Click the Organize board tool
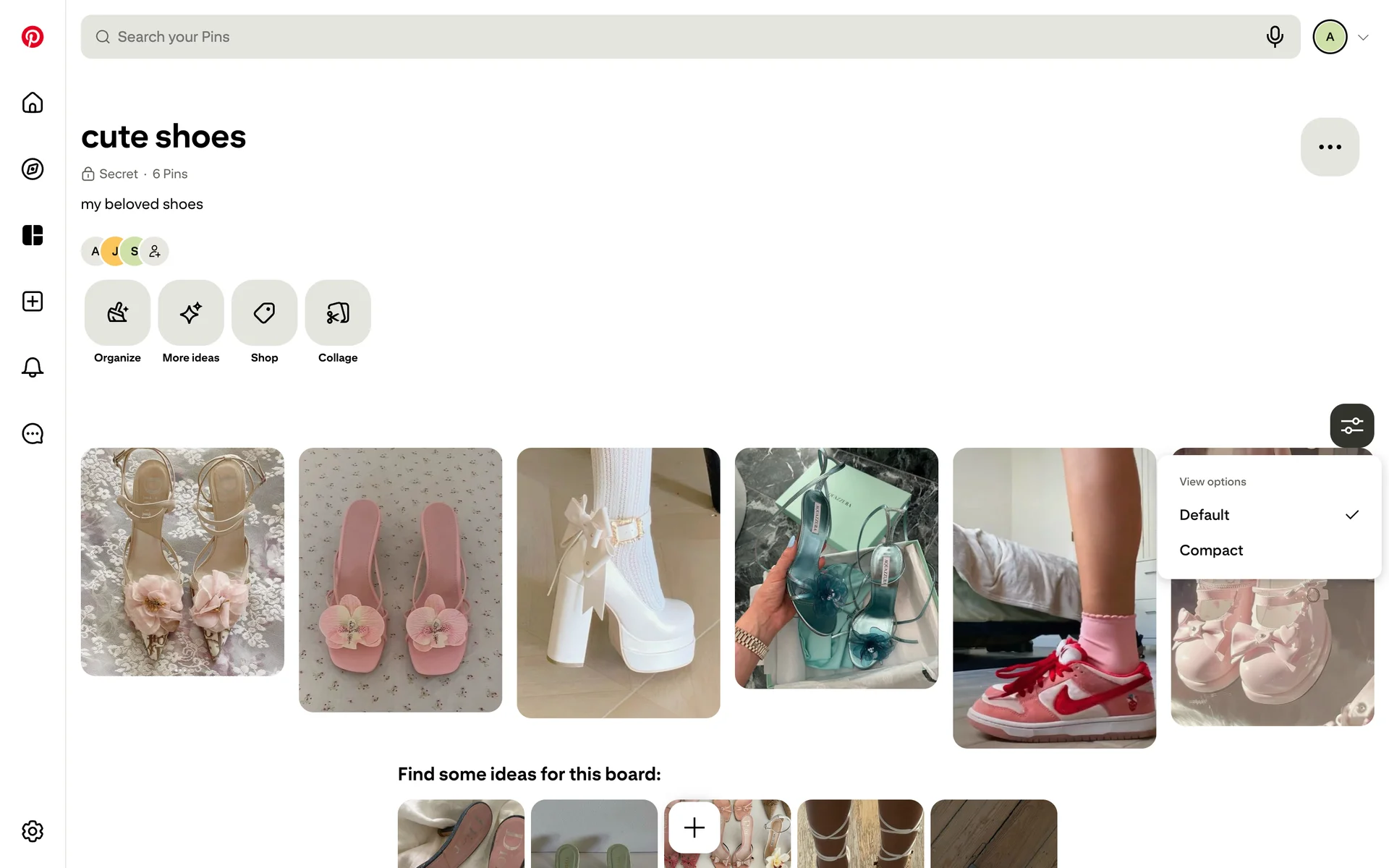 coord(117,313)
